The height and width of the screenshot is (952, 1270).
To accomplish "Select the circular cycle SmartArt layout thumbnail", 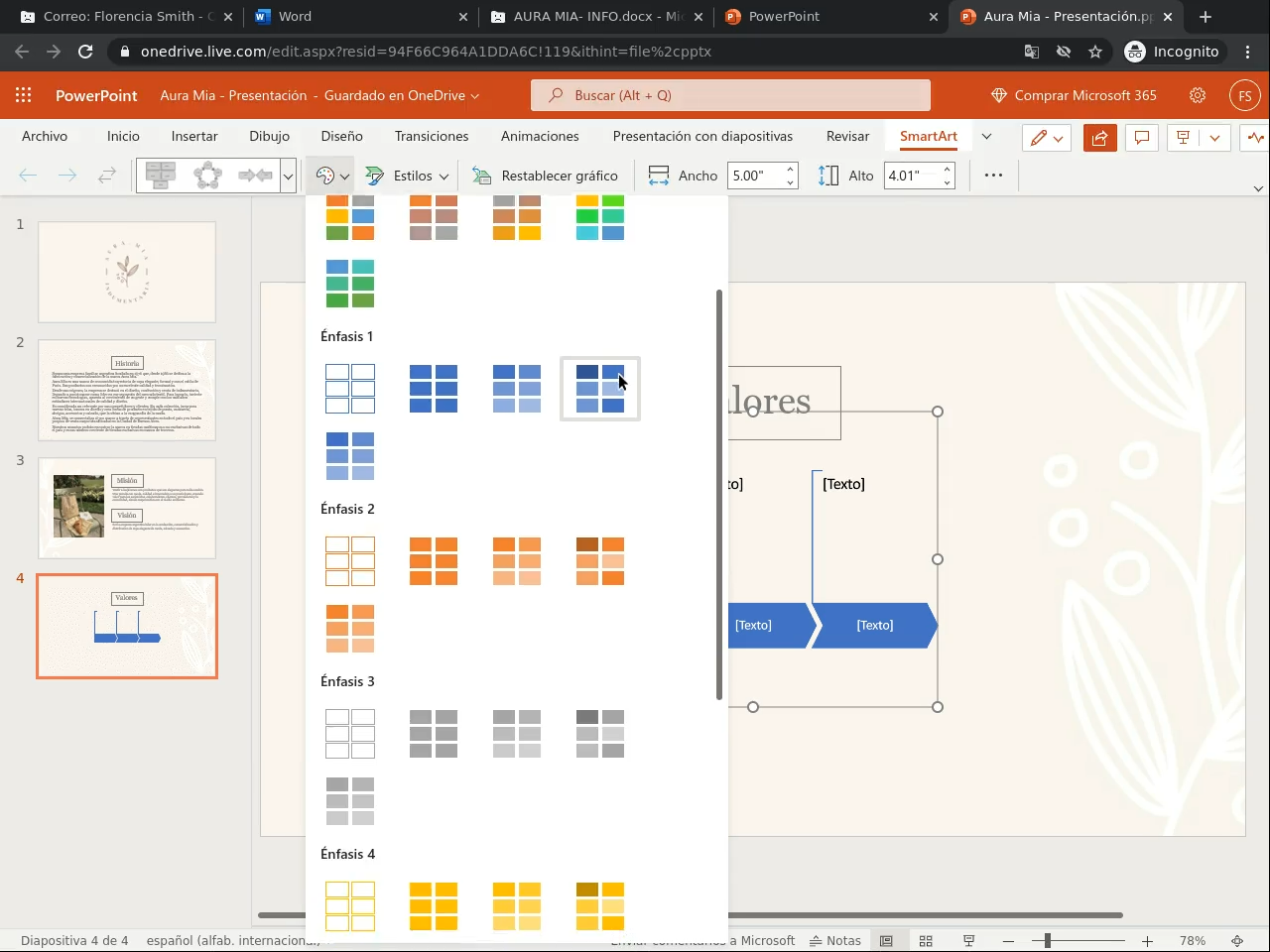I will pos(208,176).
